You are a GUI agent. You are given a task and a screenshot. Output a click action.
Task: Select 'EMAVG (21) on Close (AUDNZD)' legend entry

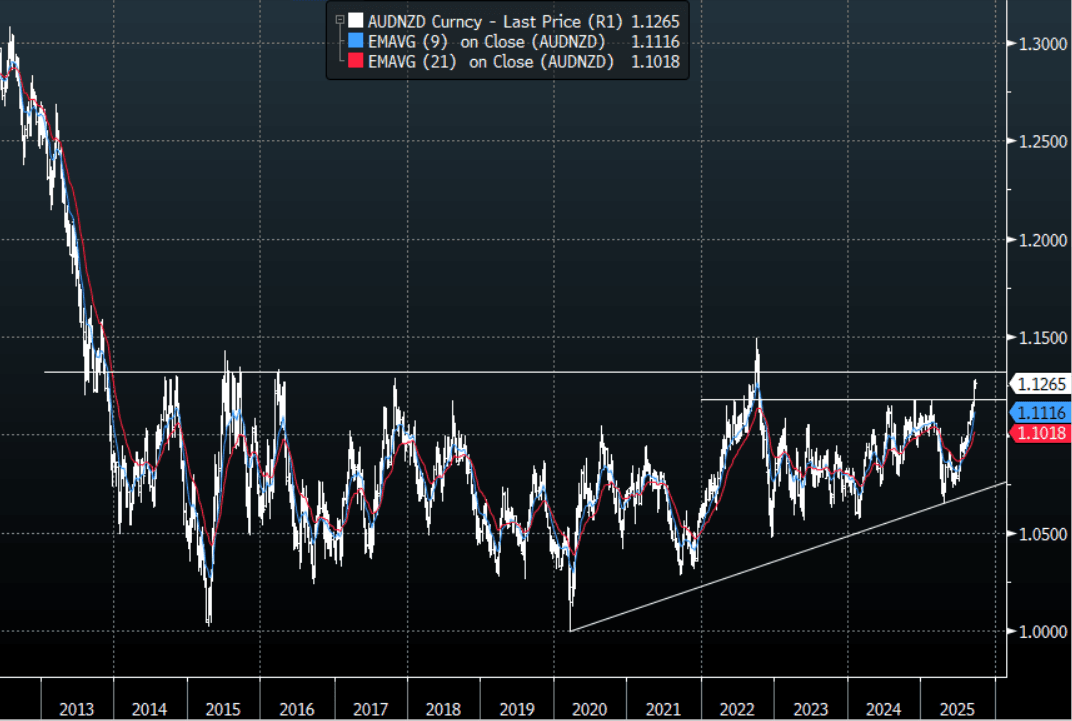[x=490, y=62]
